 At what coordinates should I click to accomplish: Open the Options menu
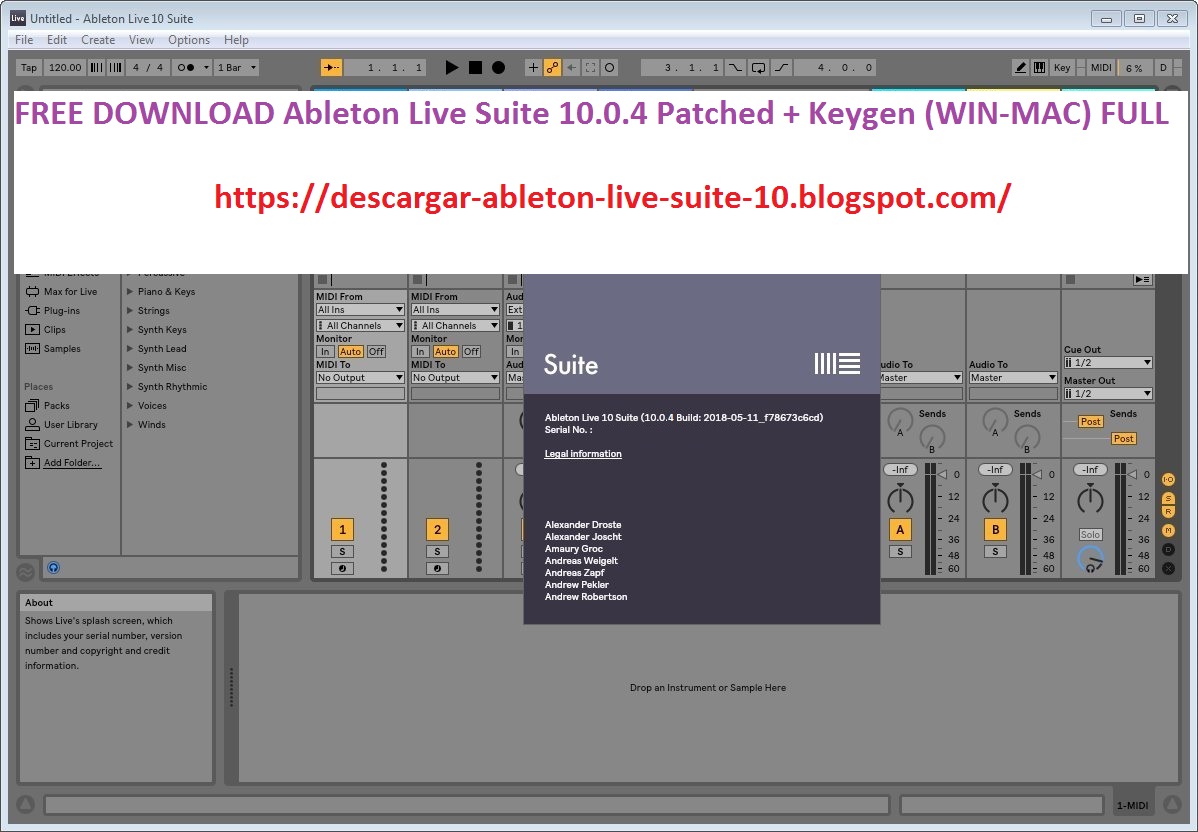tap(189, 40)
